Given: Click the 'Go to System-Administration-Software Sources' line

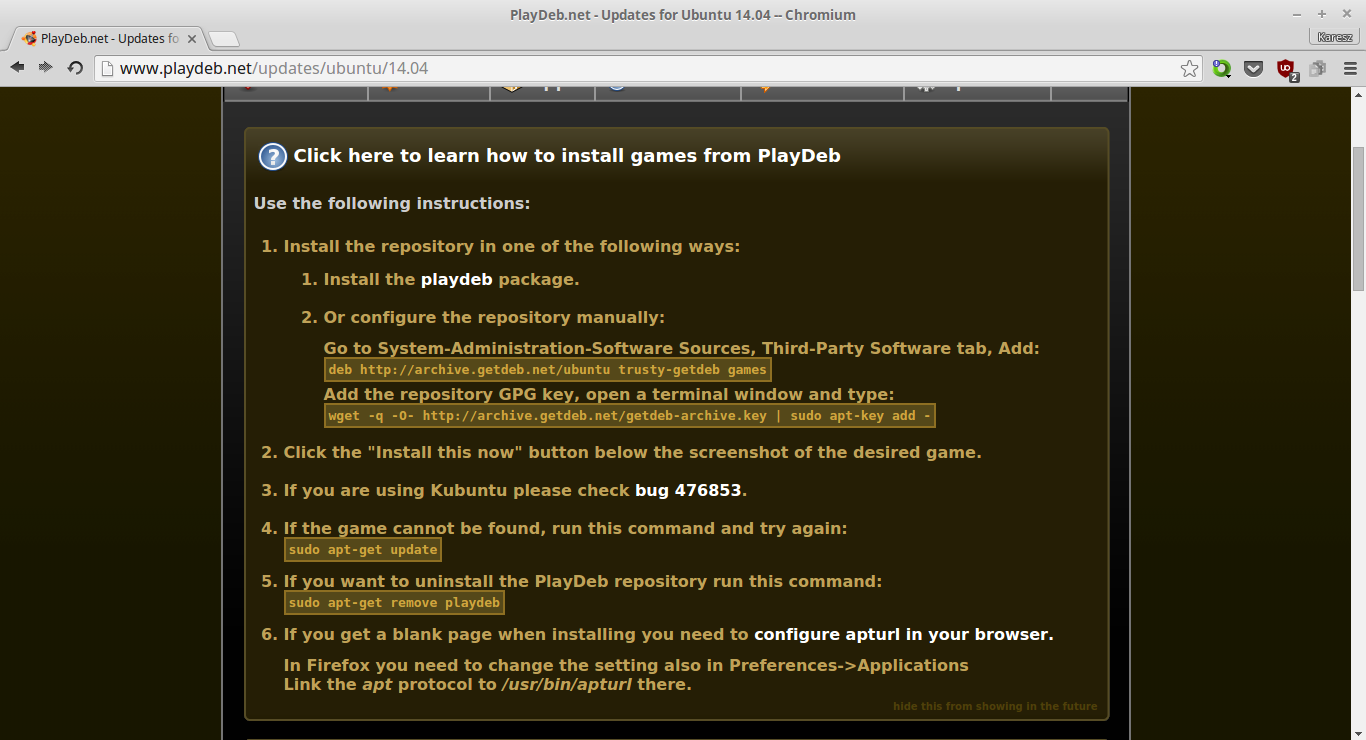Looking at the screenshot, I should coord(682,349).
